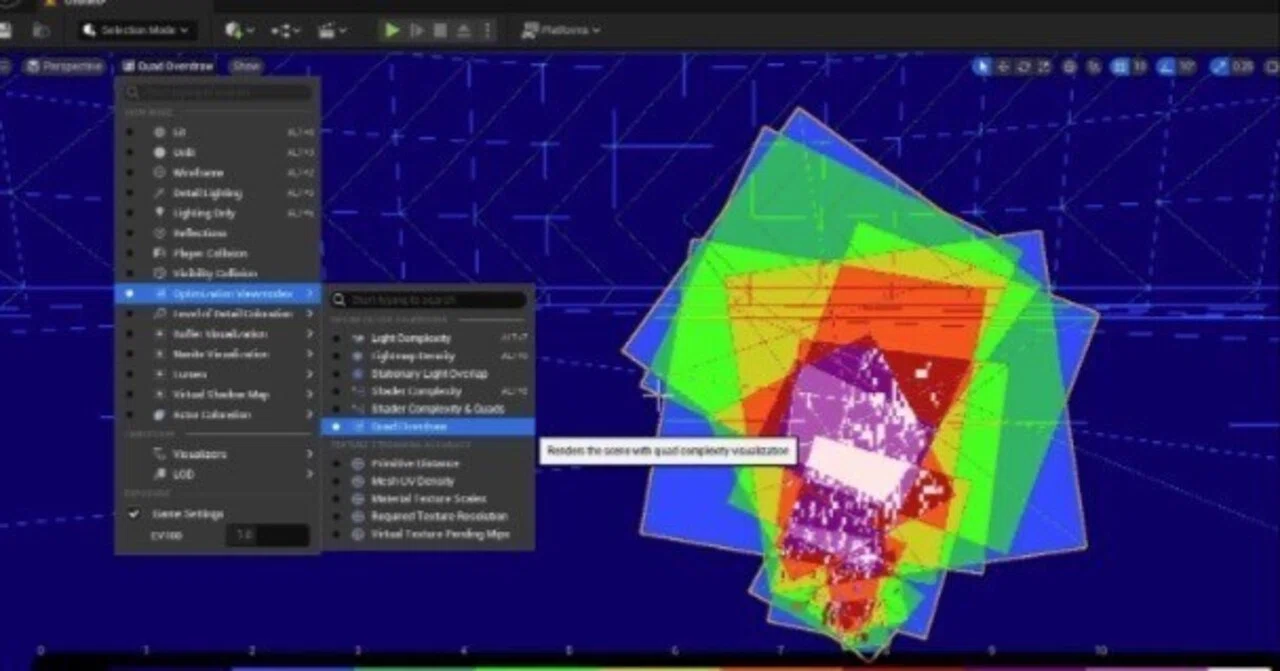Select Stationary Light Overlap view mode
1280x671 pixels.
[x=428, y=374]
